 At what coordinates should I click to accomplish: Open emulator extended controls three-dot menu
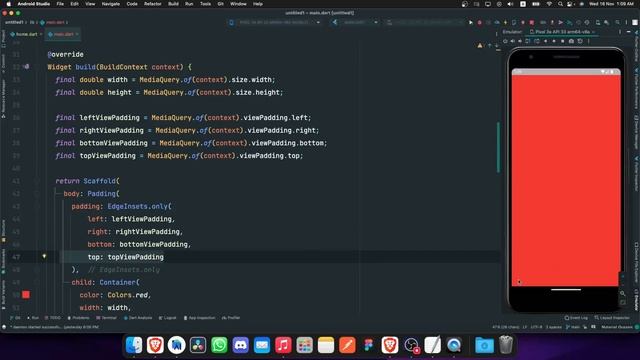coord(589,41)
